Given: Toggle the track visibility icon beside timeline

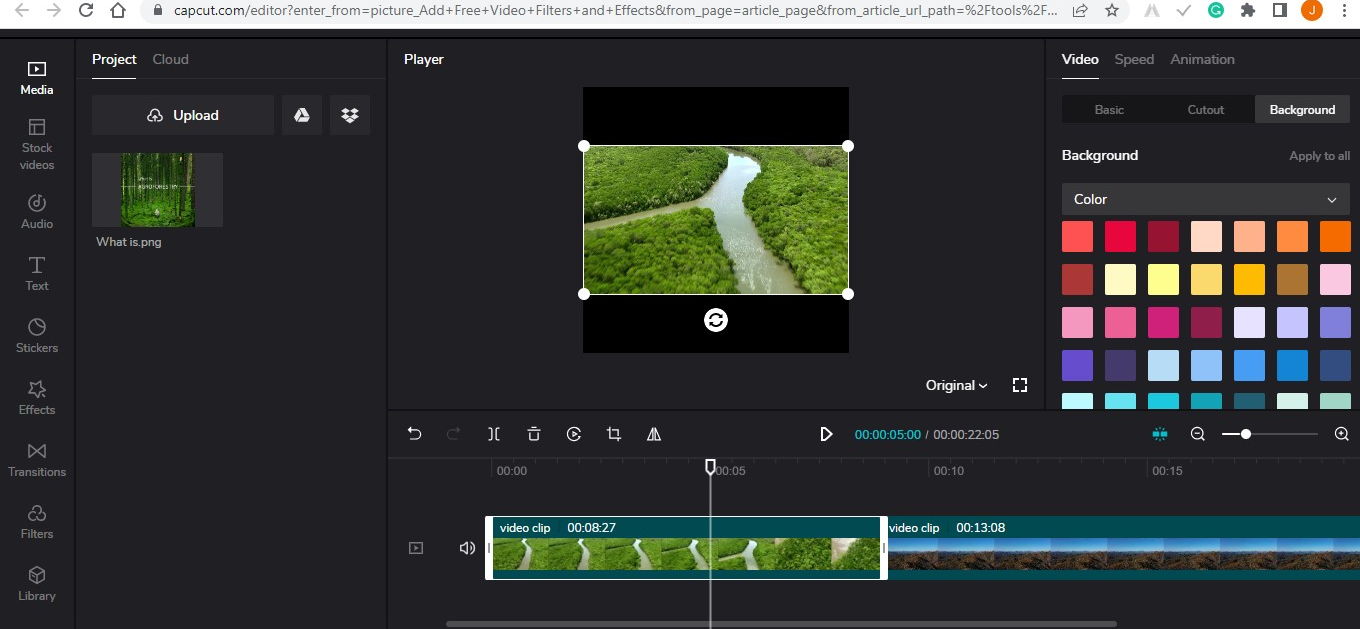Looking at the screenshot, I should [416, 548].
